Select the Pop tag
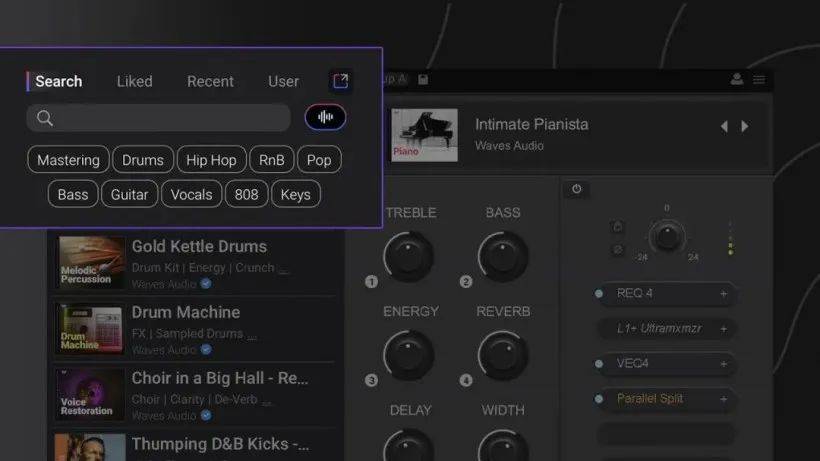 tap(319, 159)
